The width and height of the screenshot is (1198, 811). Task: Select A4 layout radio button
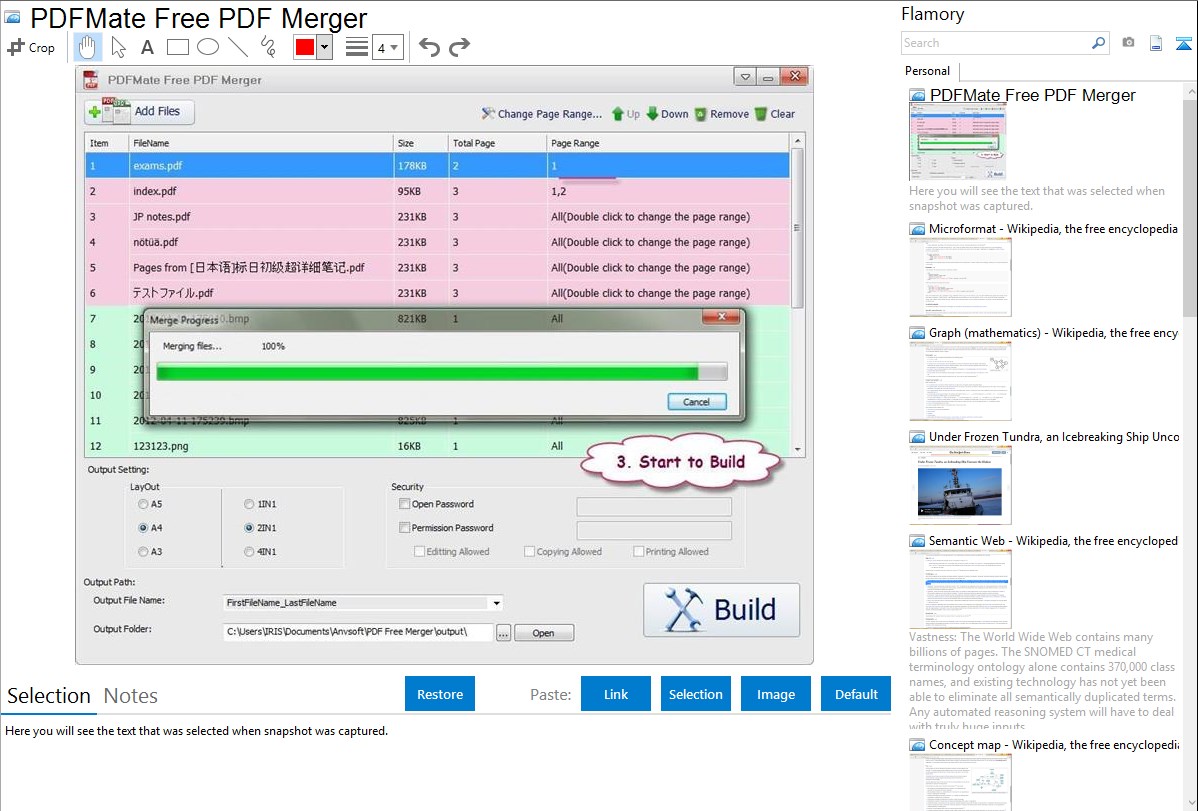[143, 528]
